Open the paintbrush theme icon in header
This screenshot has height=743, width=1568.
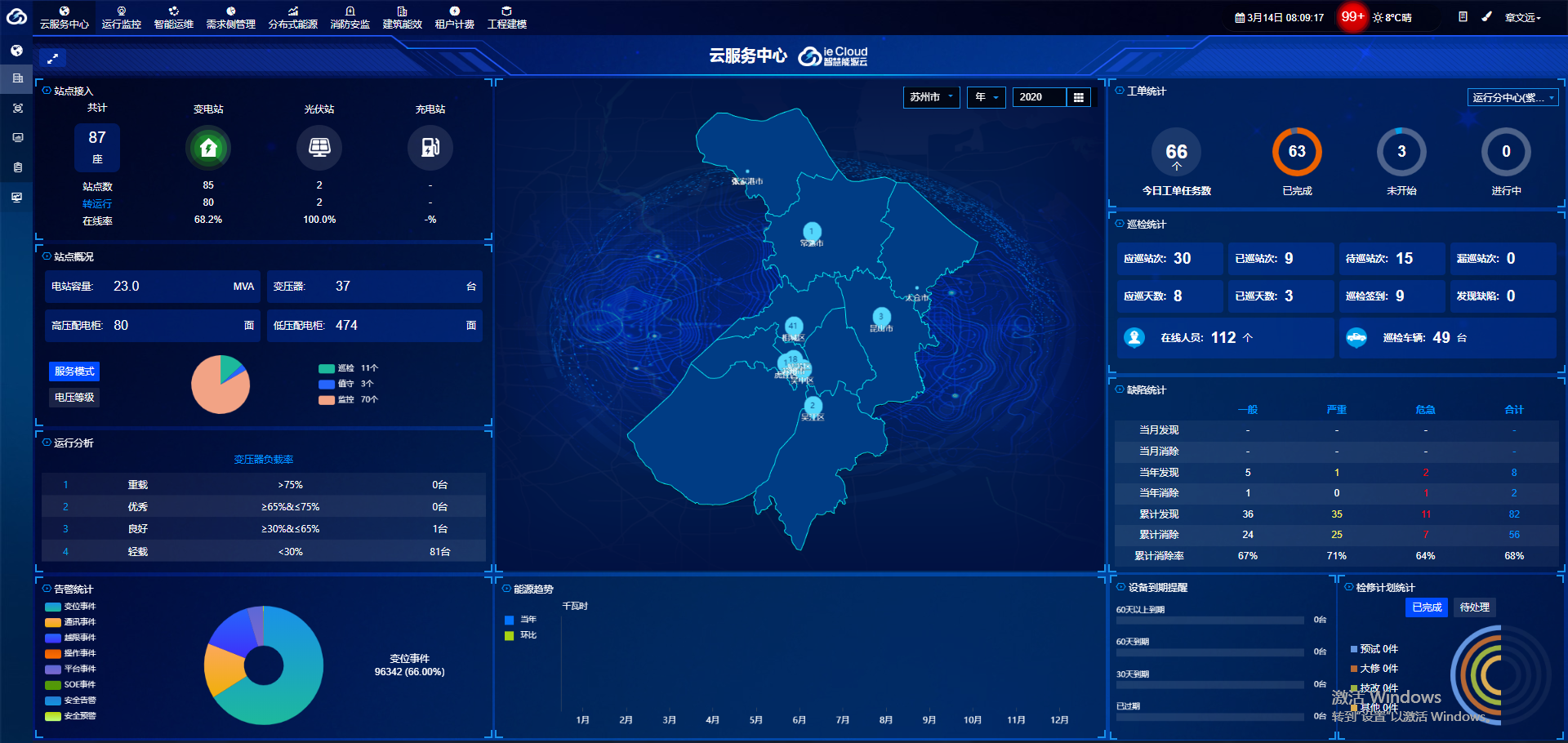[1487, 17]
